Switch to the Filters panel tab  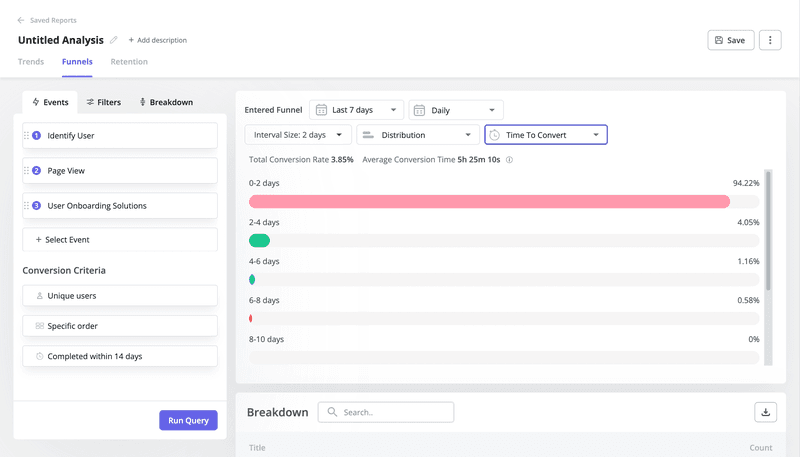[x=104, y=102]
